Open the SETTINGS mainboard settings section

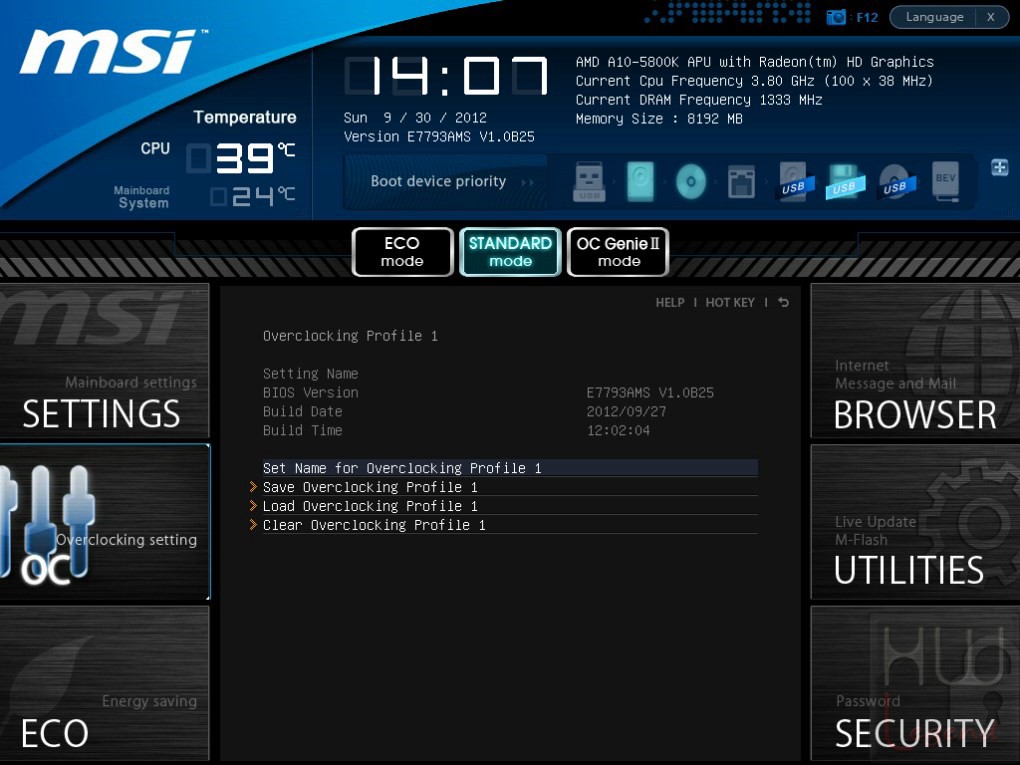click(104, 361)
